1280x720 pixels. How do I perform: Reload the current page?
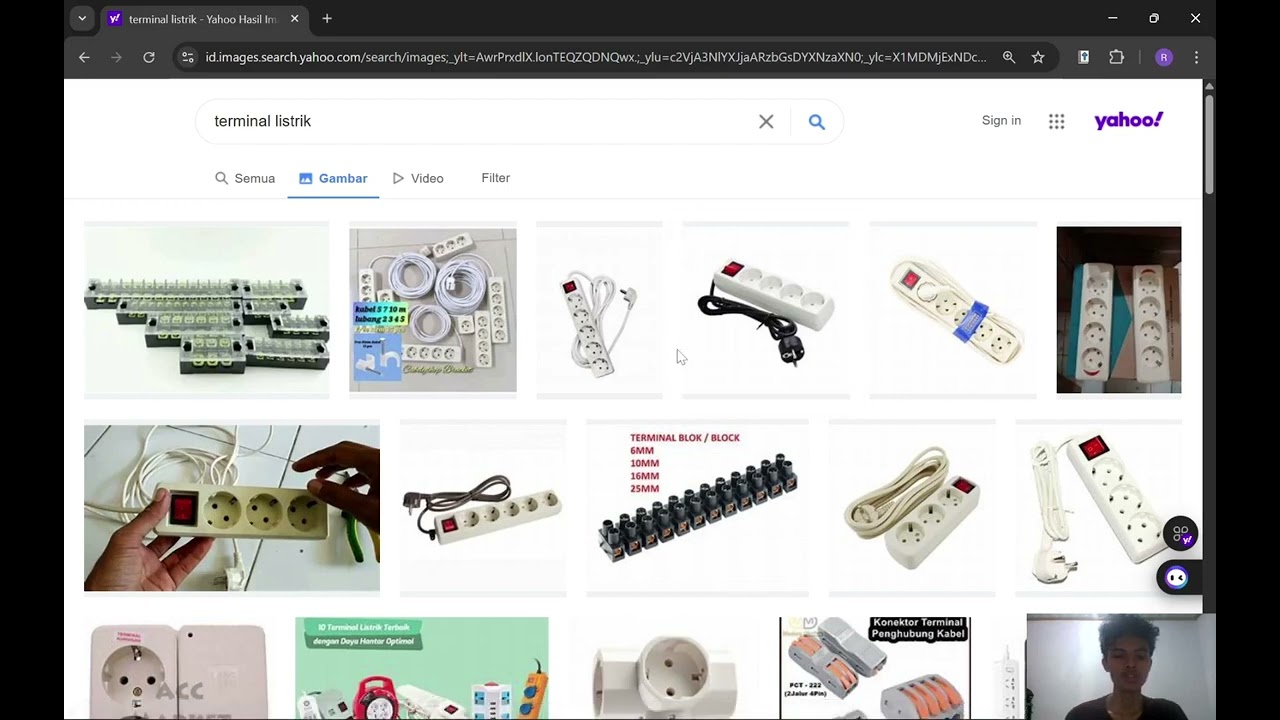tap(149, 57)
